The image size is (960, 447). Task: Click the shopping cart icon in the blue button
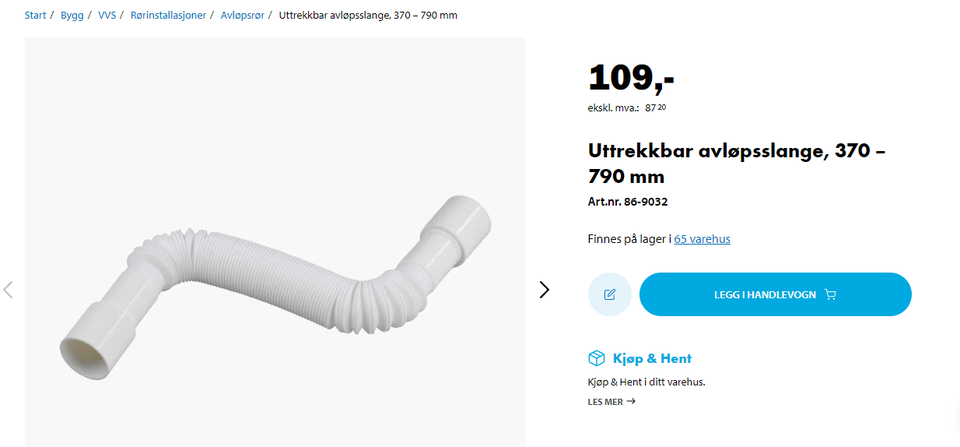coord(830,295)
